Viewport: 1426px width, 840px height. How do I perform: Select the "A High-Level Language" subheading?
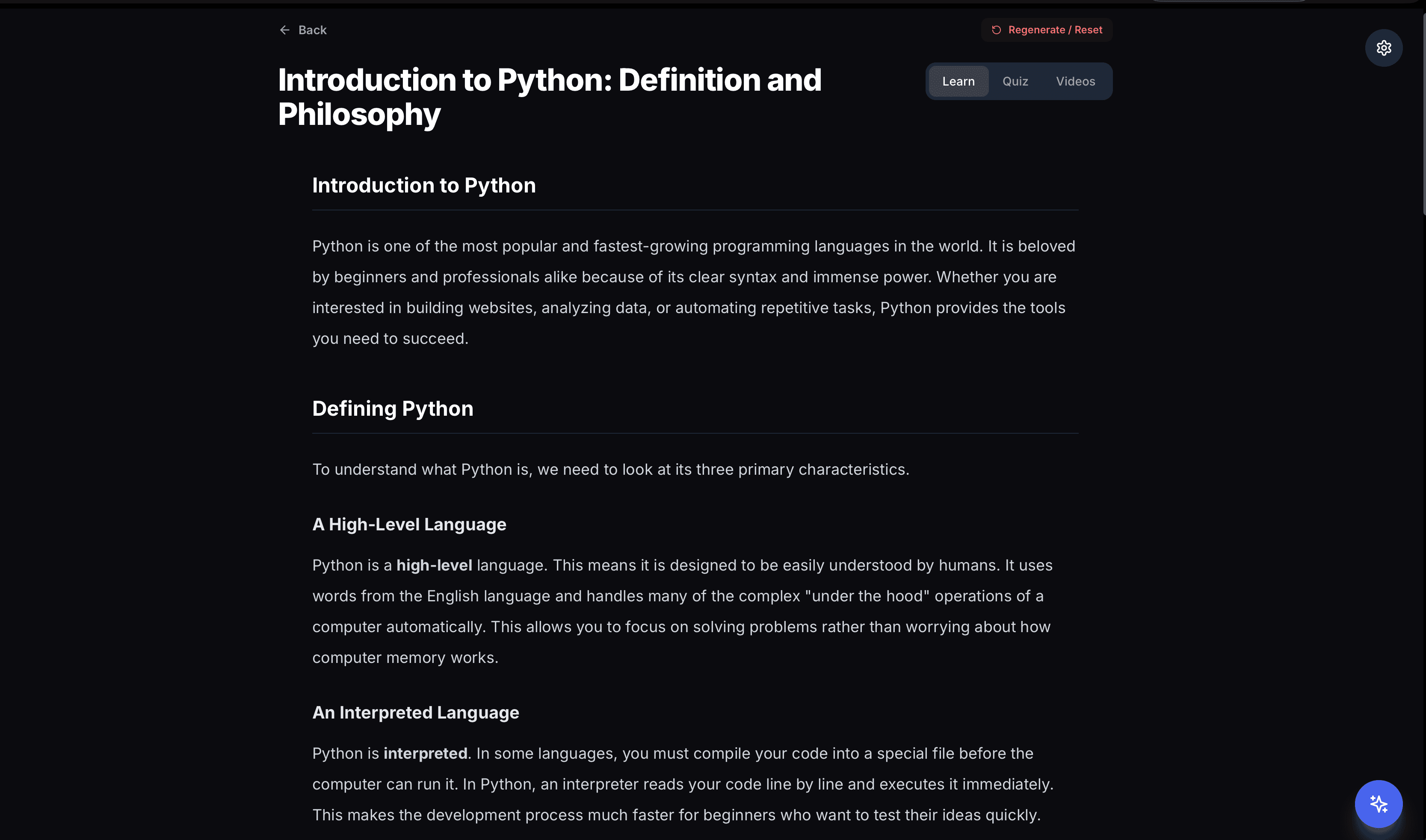pos(409,525)
